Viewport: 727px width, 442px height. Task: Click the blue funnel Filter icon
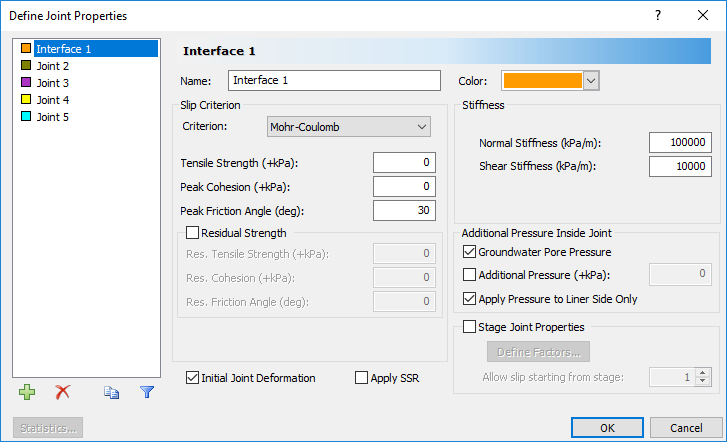coord(146,392)
